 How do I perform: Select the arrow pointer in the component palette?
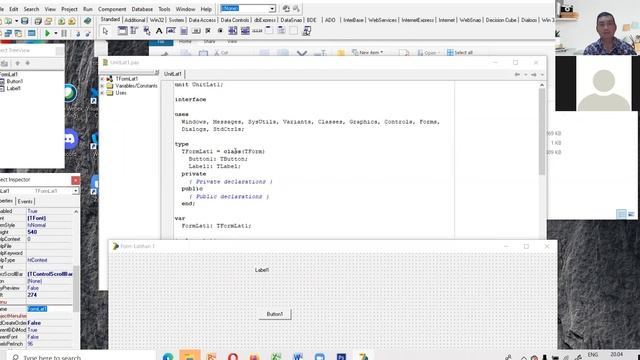pyautogui.click(x=105, y=31)
